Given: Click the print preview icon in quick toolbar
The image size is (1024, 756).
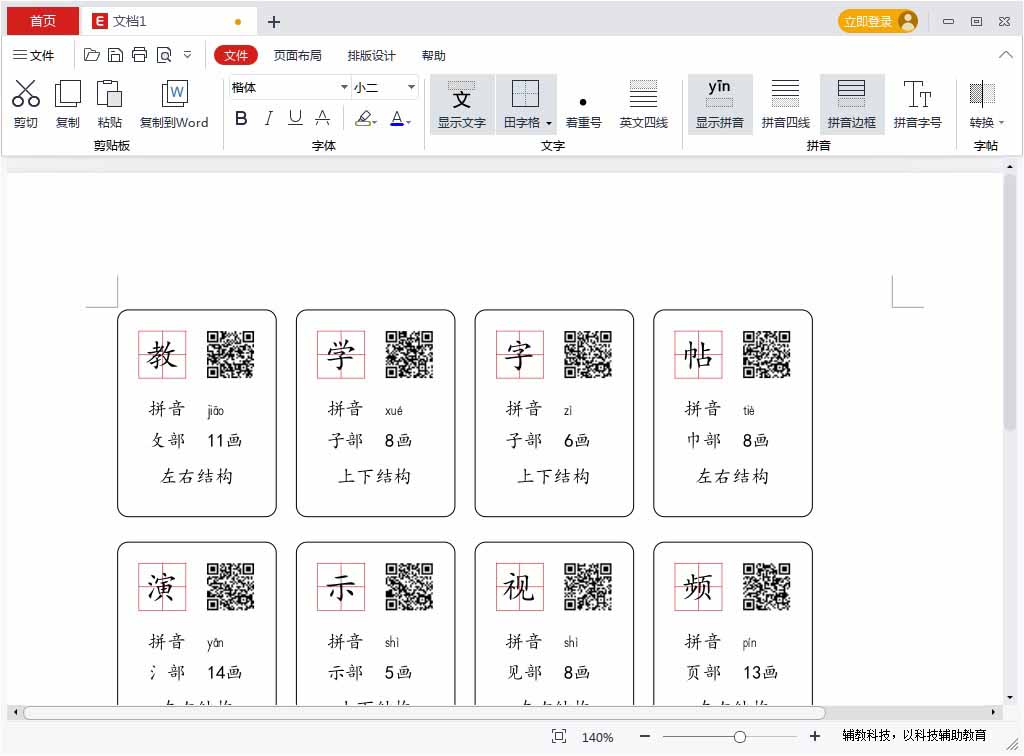Looking at the screenshot, I should pyautogui.click(x=164, y=55).
